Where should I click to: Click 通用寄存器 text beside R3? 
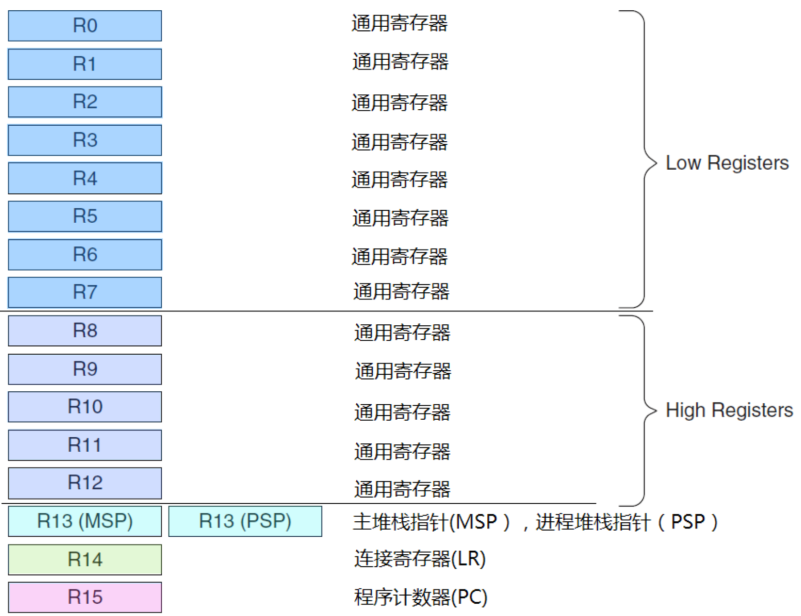pos(399,142)
